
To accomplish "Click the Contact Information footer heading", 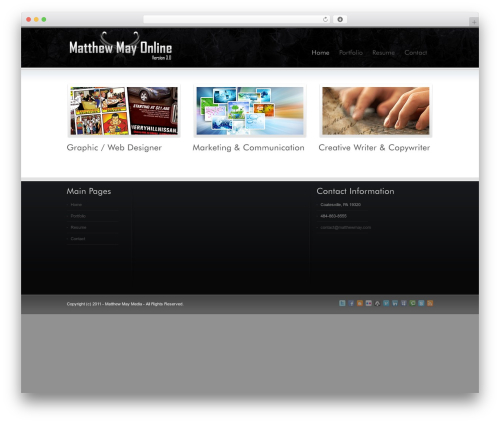I will pyautogui.click(x=355, y=191).
